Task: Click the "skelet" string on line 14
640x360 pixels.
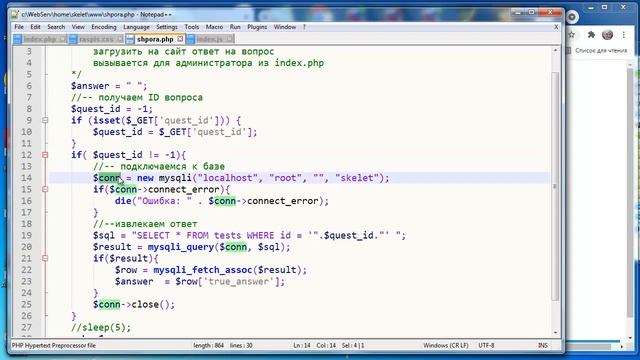Action: point(357,178)
